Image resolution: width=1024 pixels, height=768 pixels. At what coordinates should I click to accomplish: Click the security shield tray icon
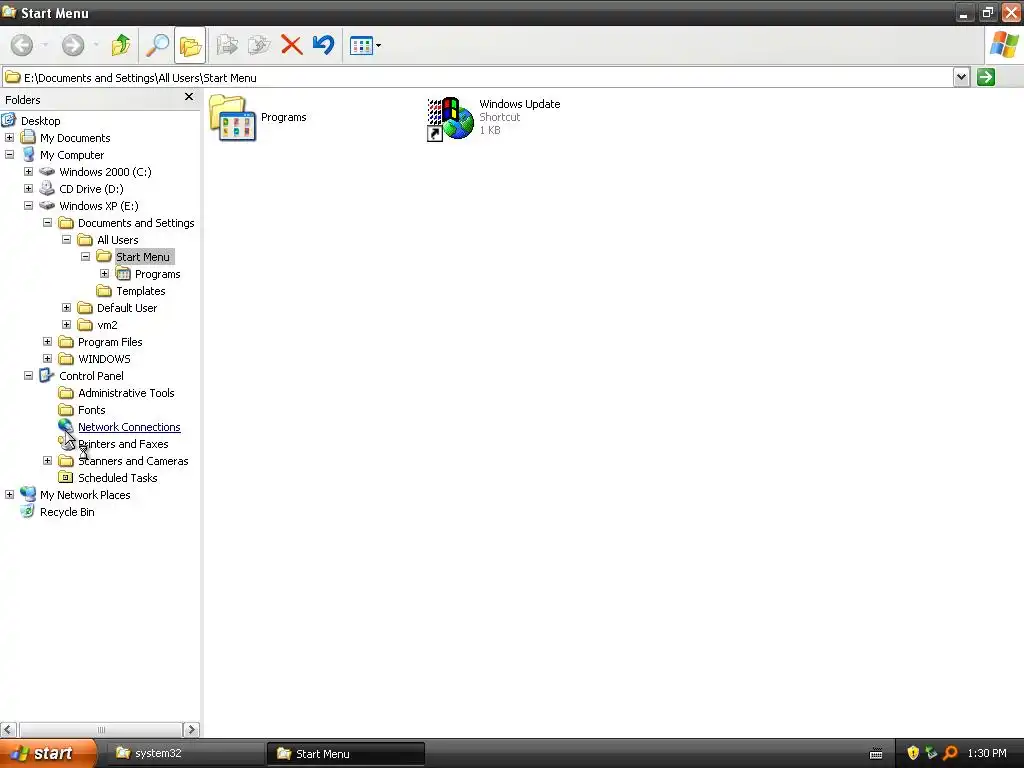(913, 753)
